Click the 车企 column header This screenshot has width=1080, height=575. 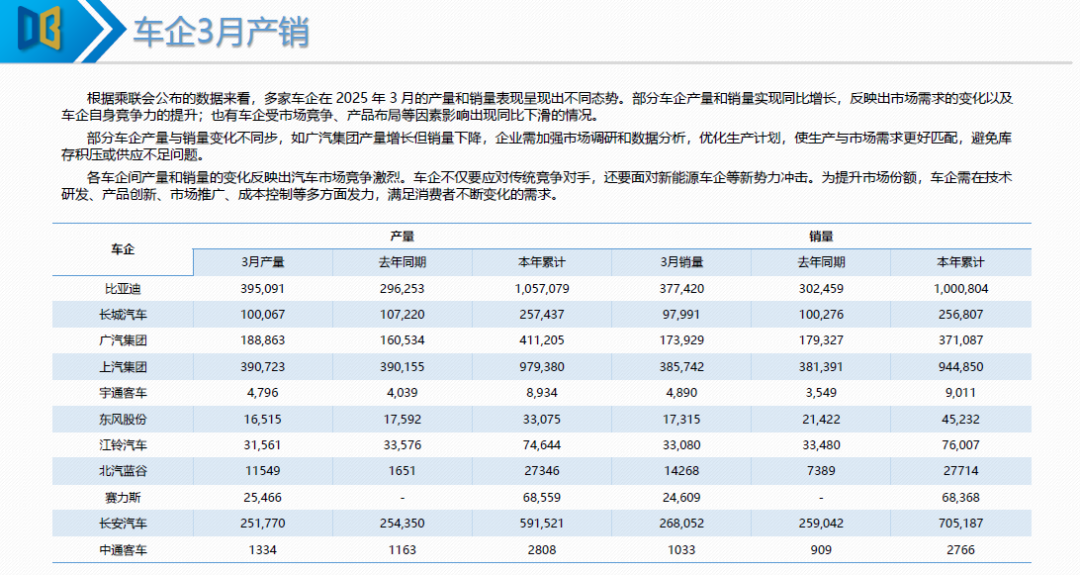[123, 249]
